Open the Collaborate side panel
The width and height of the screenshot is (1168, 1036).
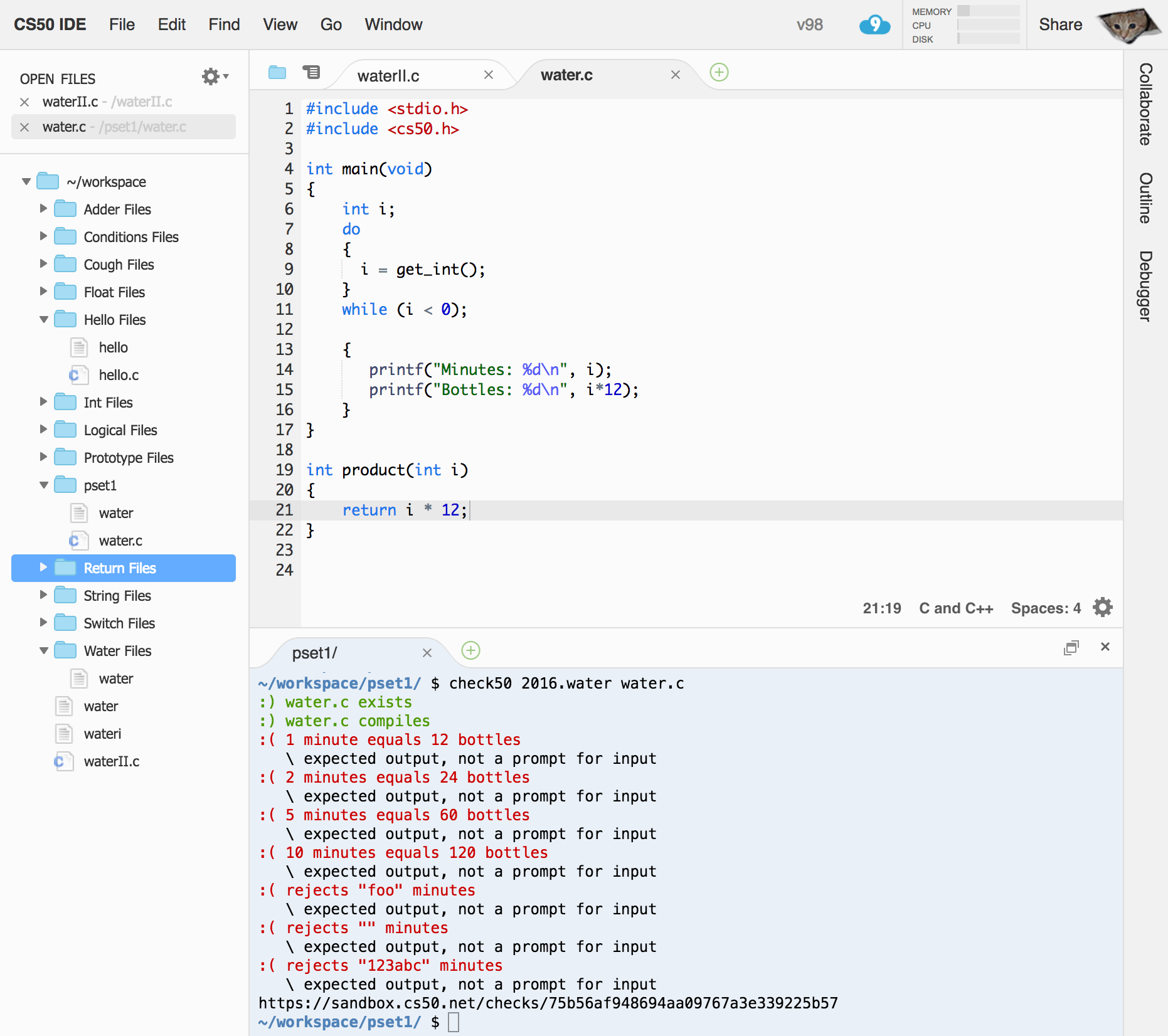point(1145,104)
